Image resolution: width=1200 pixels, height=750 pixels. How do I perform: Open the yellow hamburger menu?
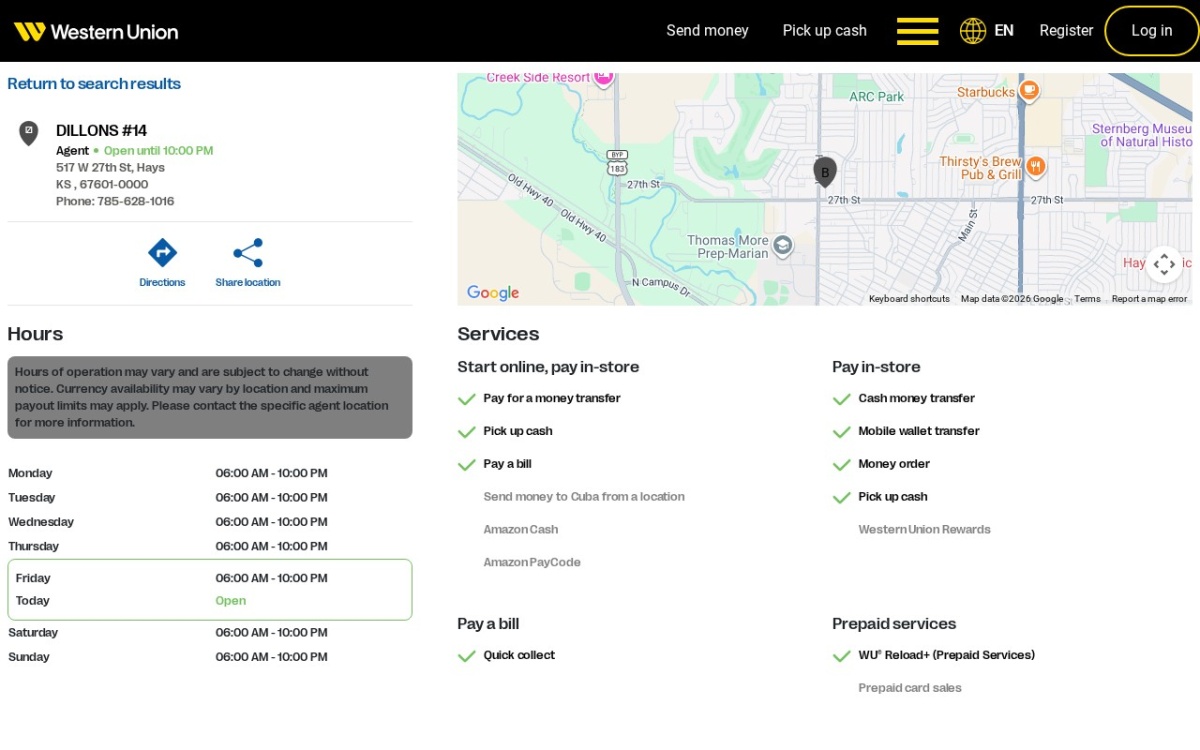[917, 31]
